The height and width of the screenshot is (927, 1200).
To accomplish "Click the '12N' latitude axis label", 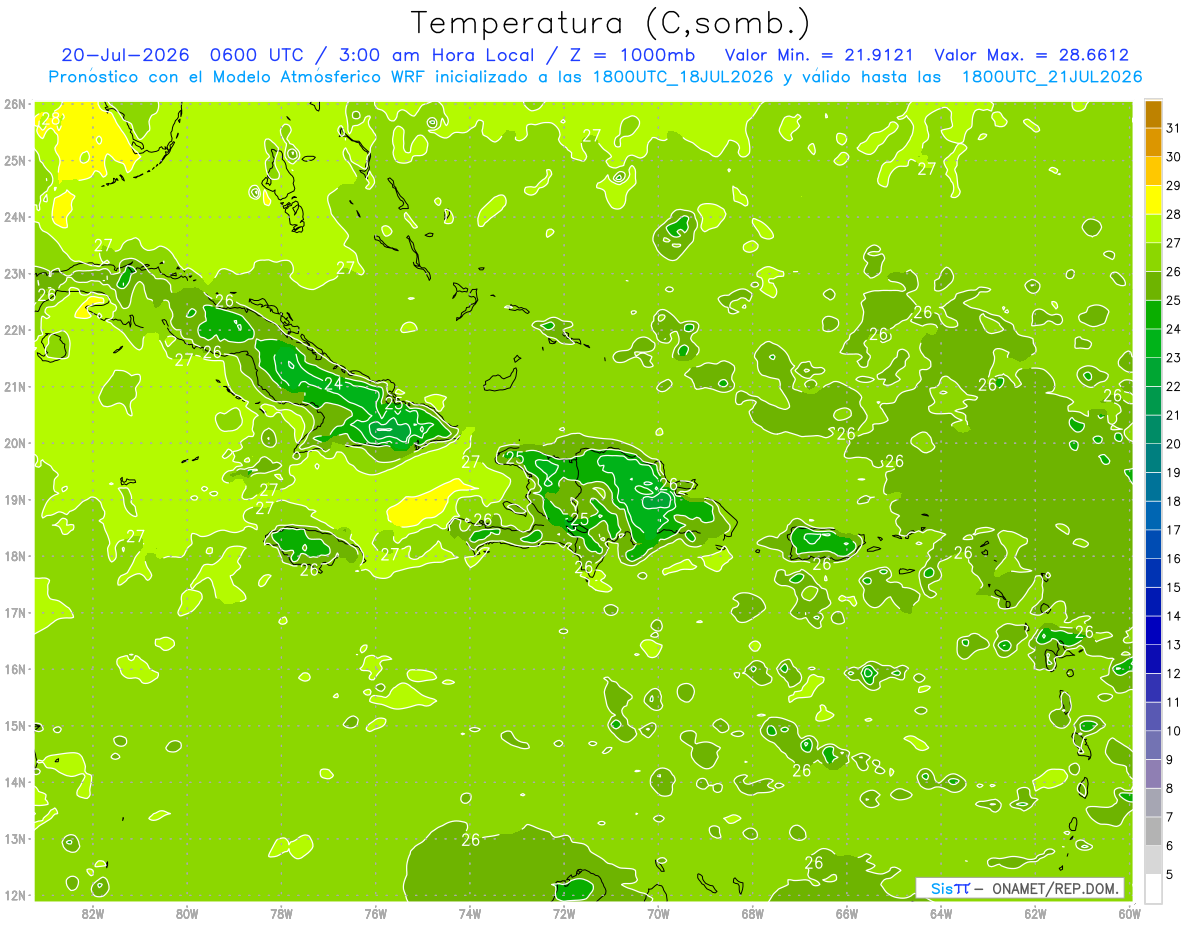I will (15, 895).
